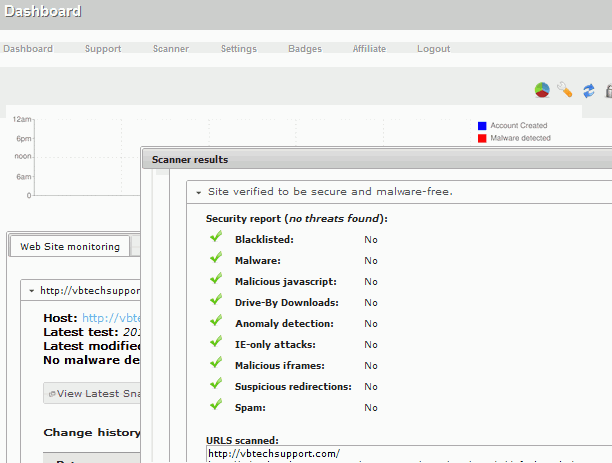Click the red Malware detected legend swatch
Image resolution: width=612 pixels, height=463 pixels.
click(482, 138)
